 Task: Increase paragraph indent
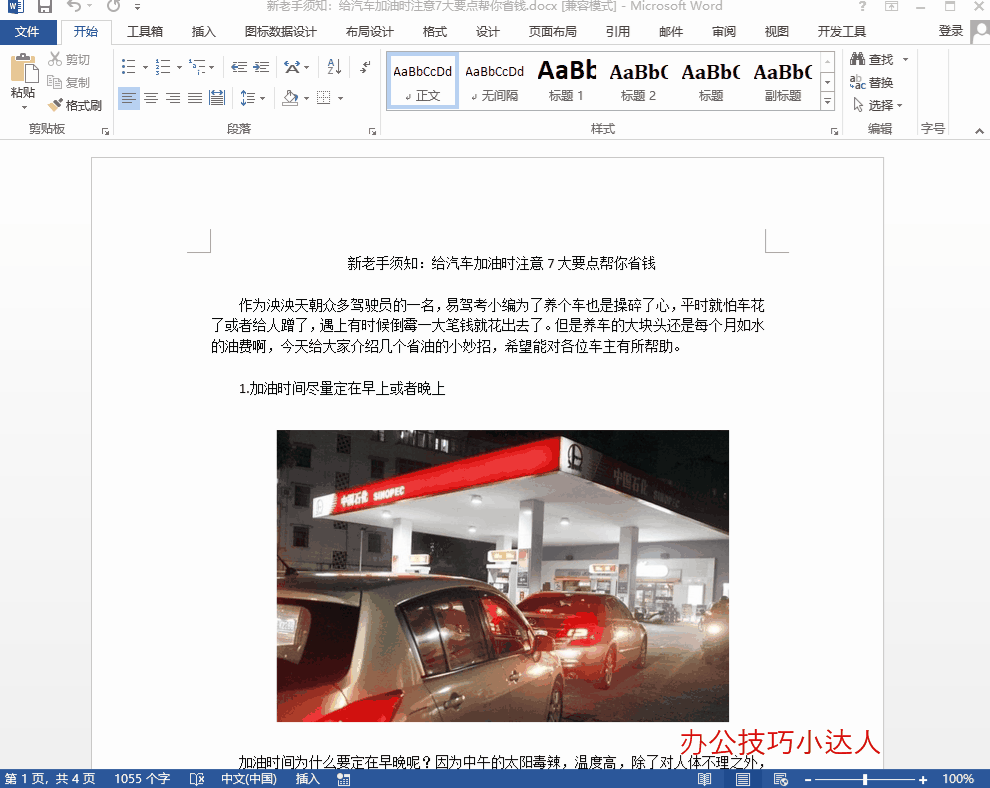261,66
